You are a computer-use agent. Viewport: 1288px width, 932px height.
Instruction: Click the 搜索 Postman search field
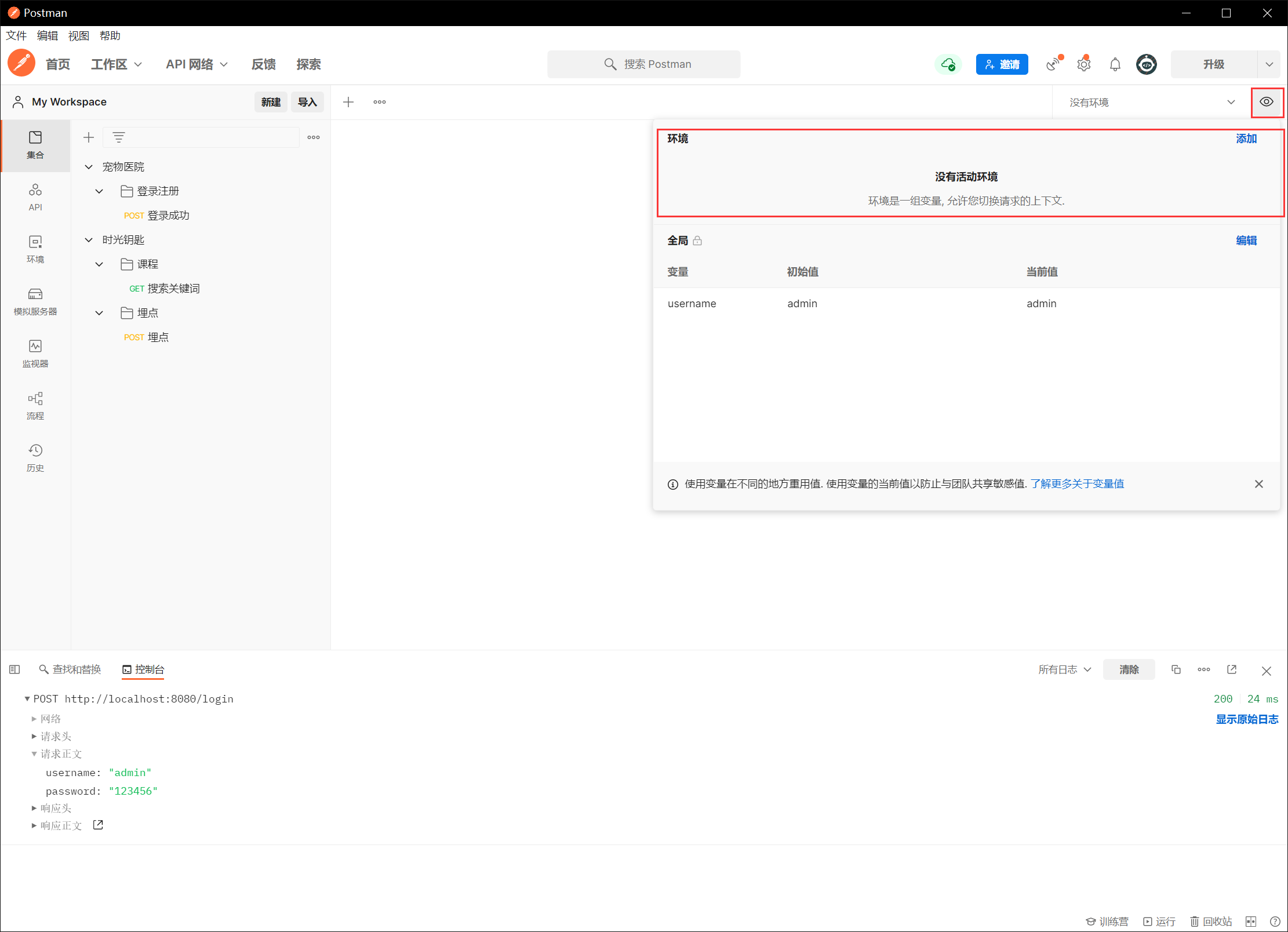[643, 64]
